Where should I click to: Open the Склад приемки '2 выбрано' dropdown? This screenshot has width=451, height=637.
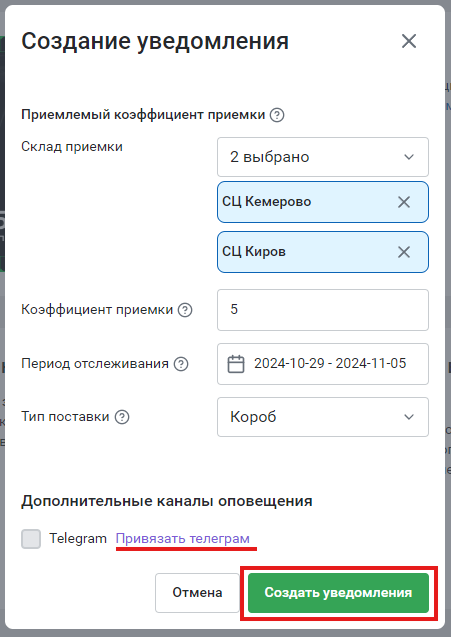point(323,157)
